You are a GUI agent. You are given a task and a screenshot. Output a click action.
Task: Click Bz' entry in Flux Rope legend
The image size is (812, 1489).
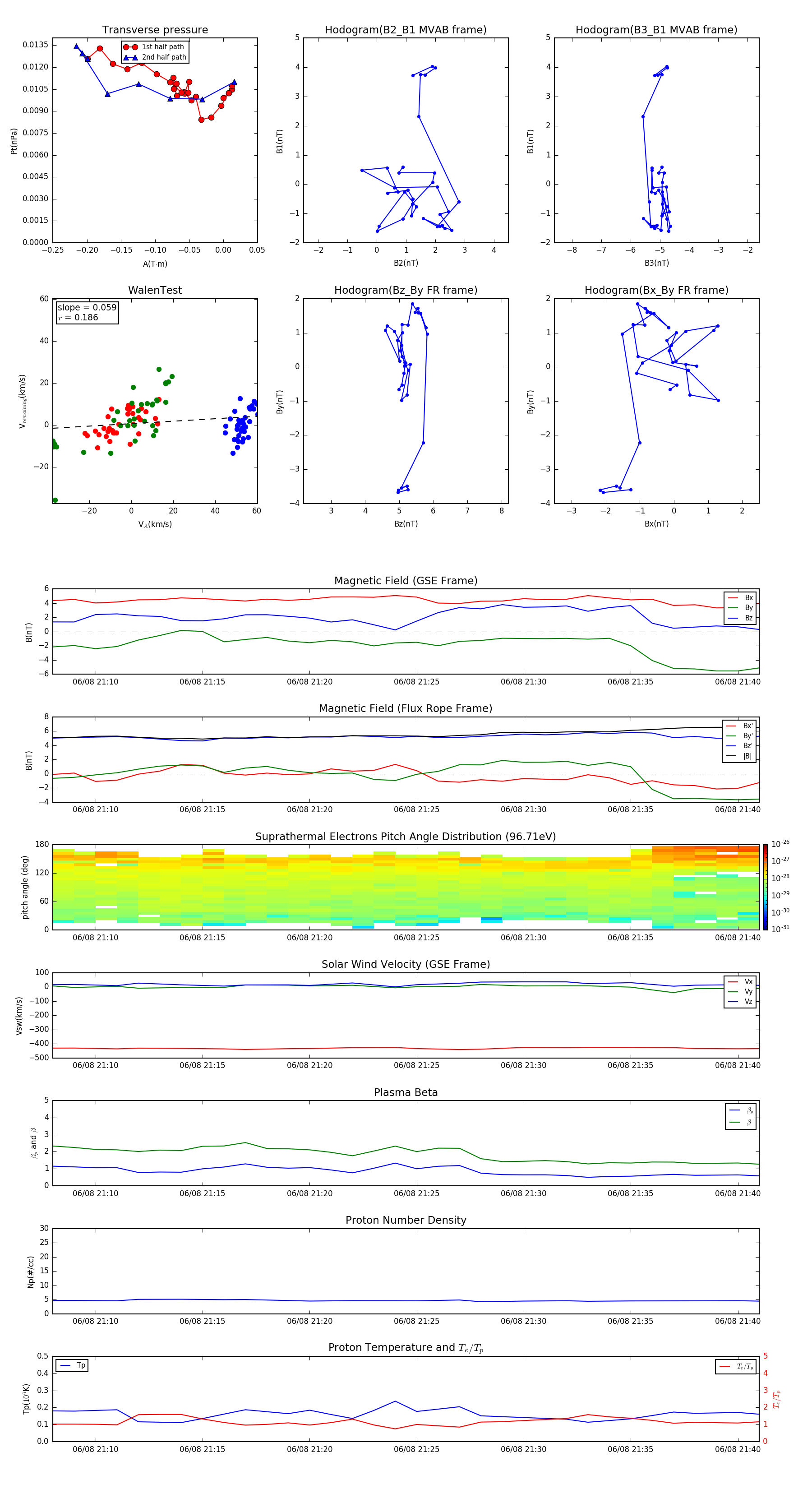tap(740, 746)
